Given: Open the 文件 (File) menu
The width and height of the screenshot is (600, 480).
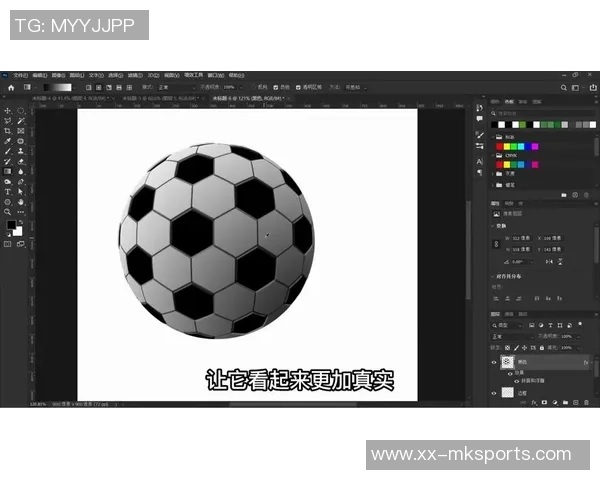Looking at the screenshot, I should 20,75.
